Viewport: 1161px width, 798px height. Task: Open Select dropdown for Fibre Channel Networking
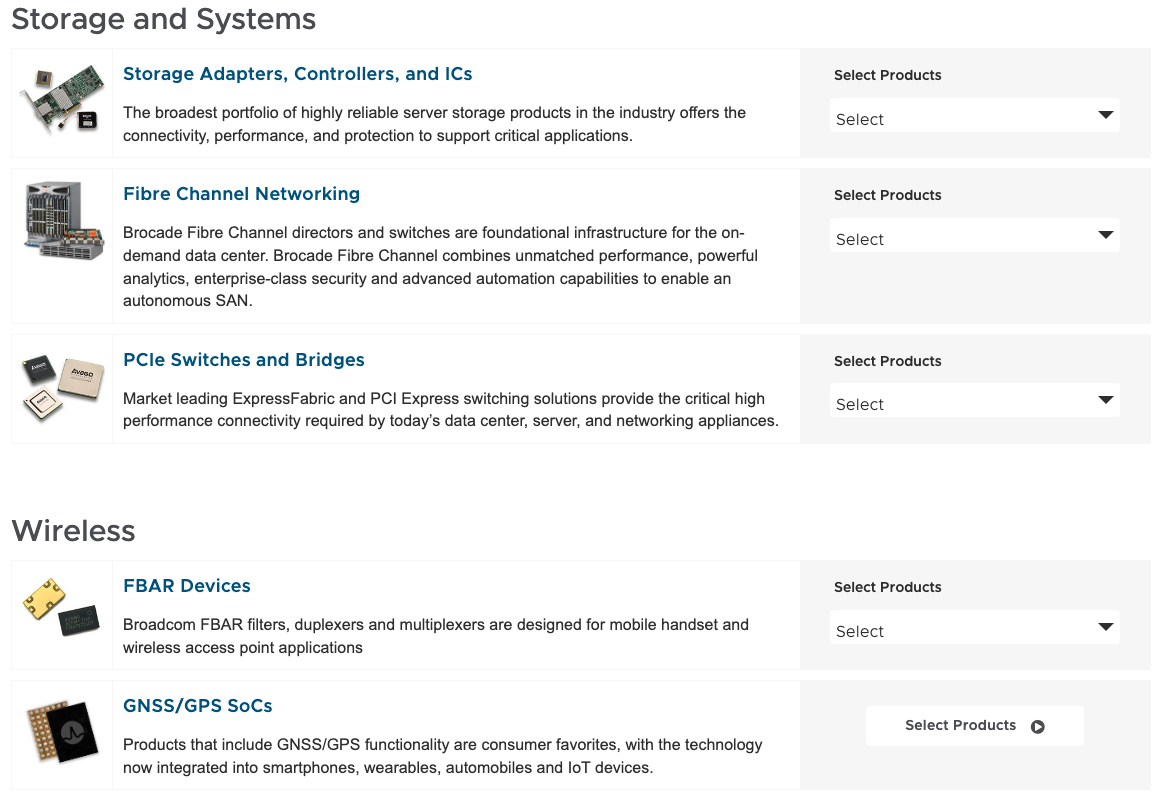[x=974, y=235]
